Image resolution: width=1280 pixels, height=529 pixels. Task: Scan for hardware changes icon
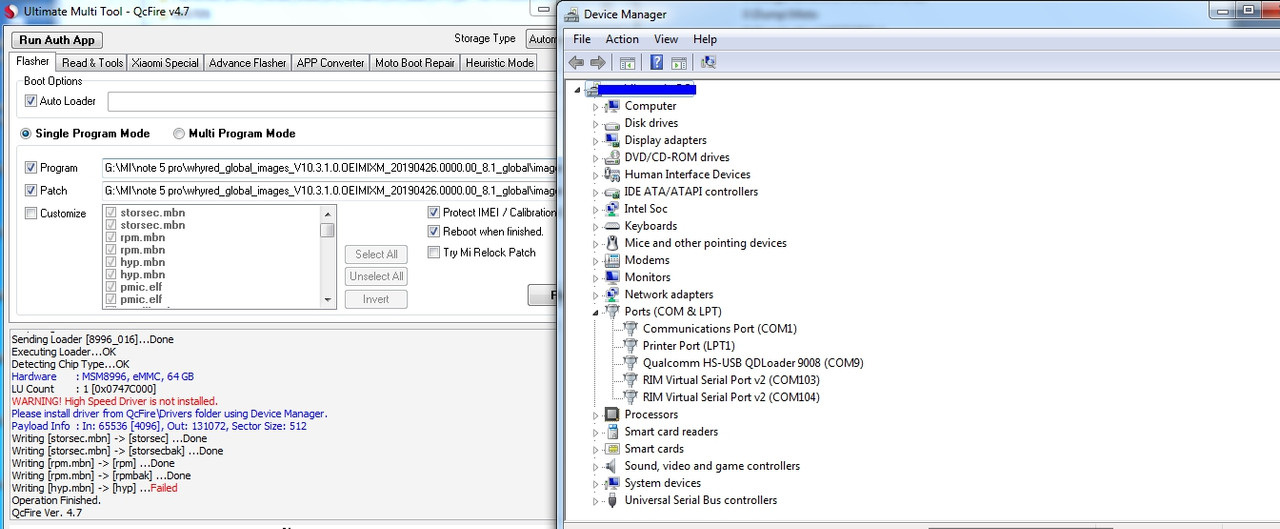coord(708,62)
